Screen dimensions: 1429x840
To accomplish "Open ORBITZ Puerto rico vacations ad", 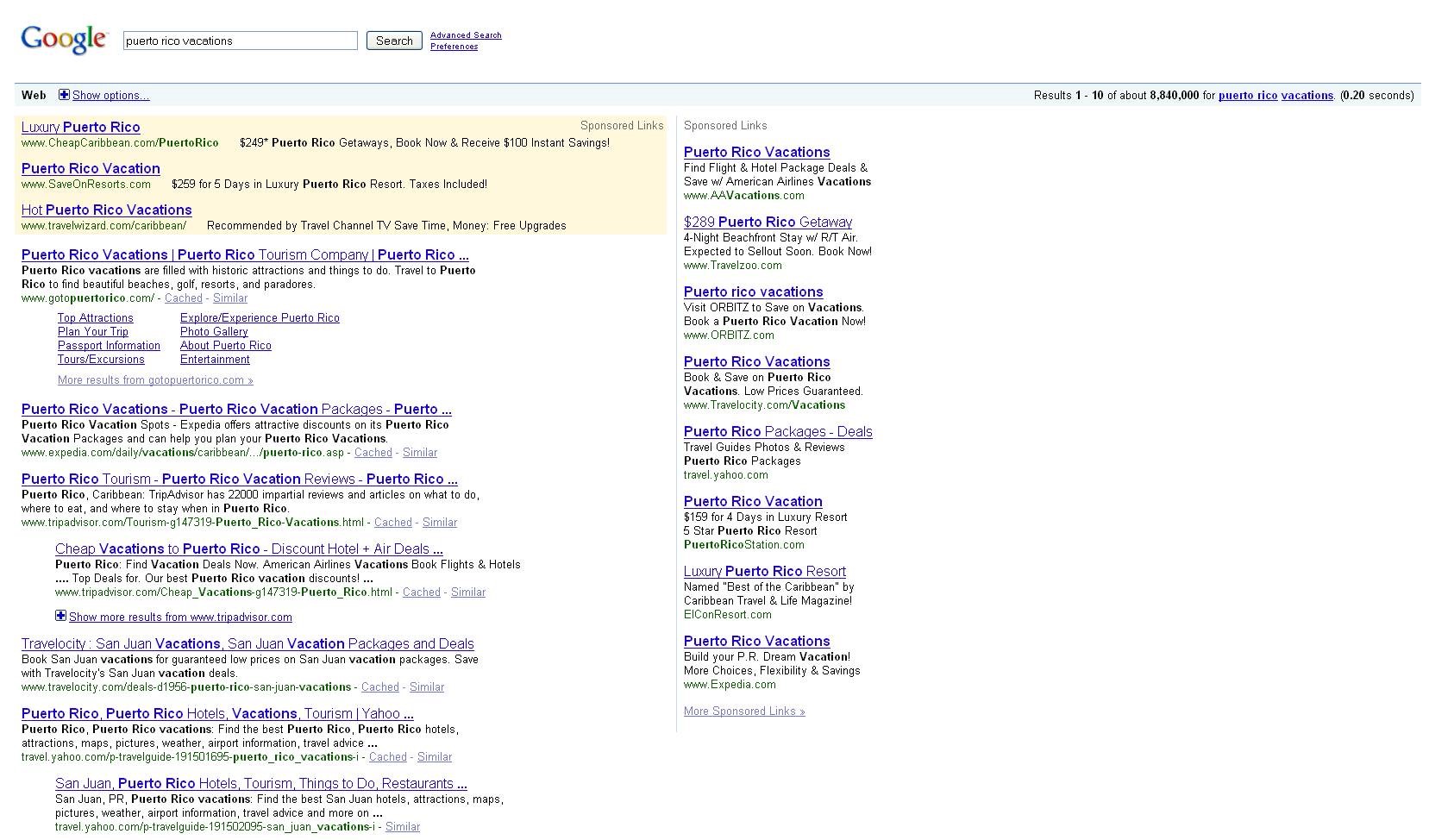I will click(754, 291).
